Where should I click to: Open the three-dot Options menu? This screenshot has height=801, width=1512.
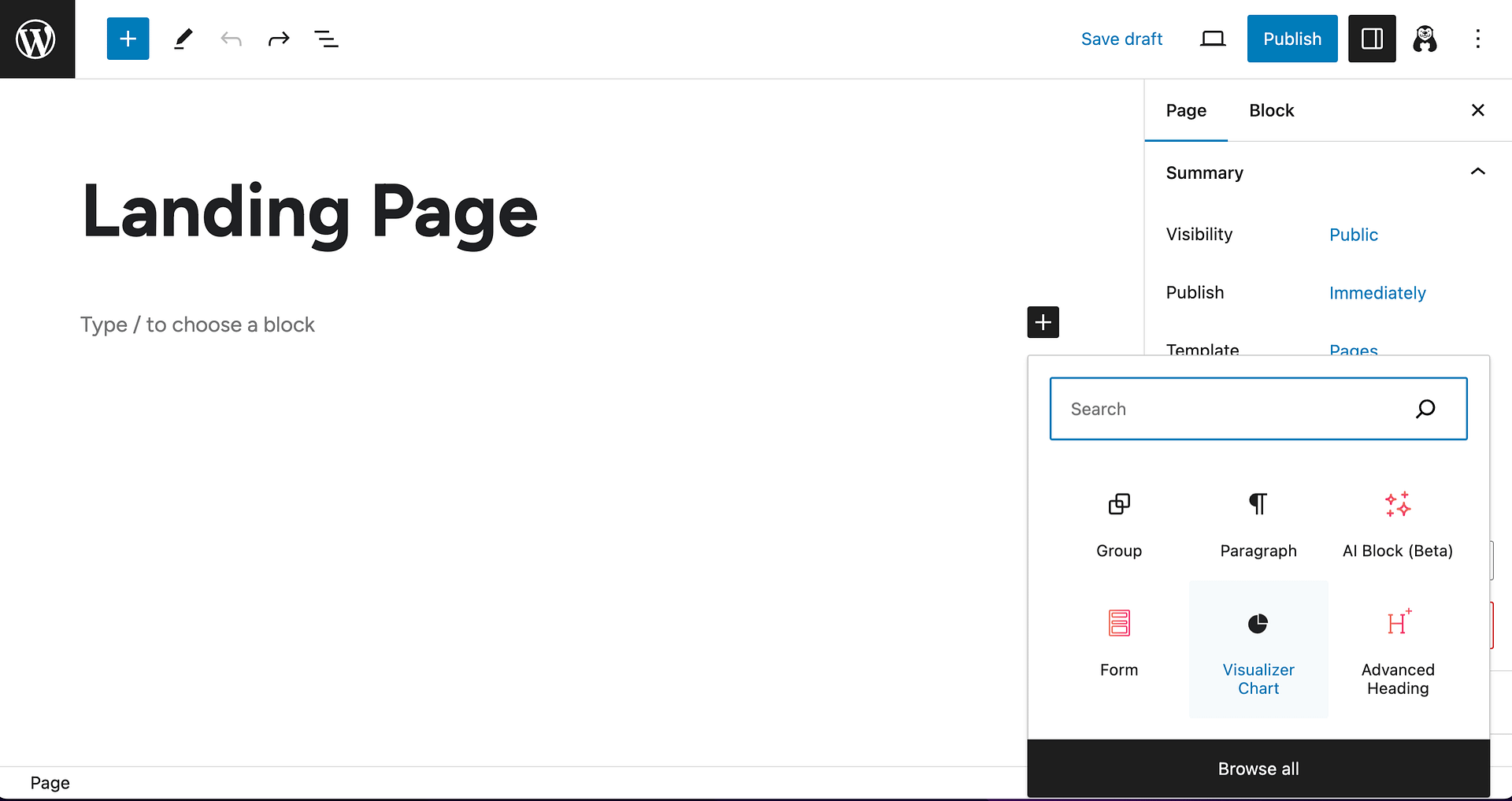coord(1478,38)
